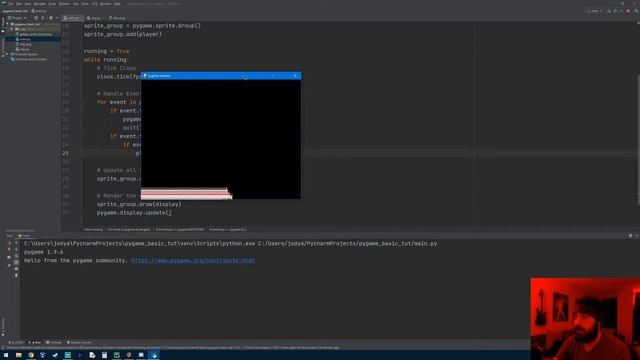Switch to the third editor tab

[118, 18]
